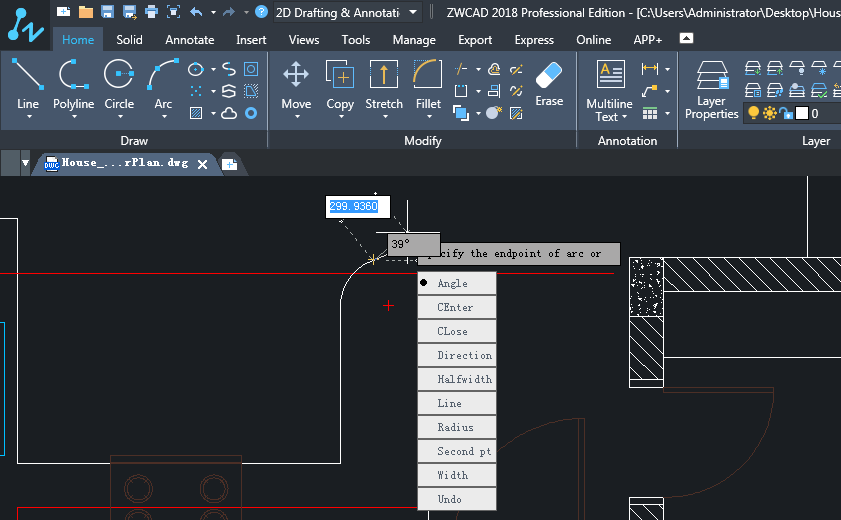Choose Undo from the arc options menu
Screen dimensions: 841x520
[457, 499]
